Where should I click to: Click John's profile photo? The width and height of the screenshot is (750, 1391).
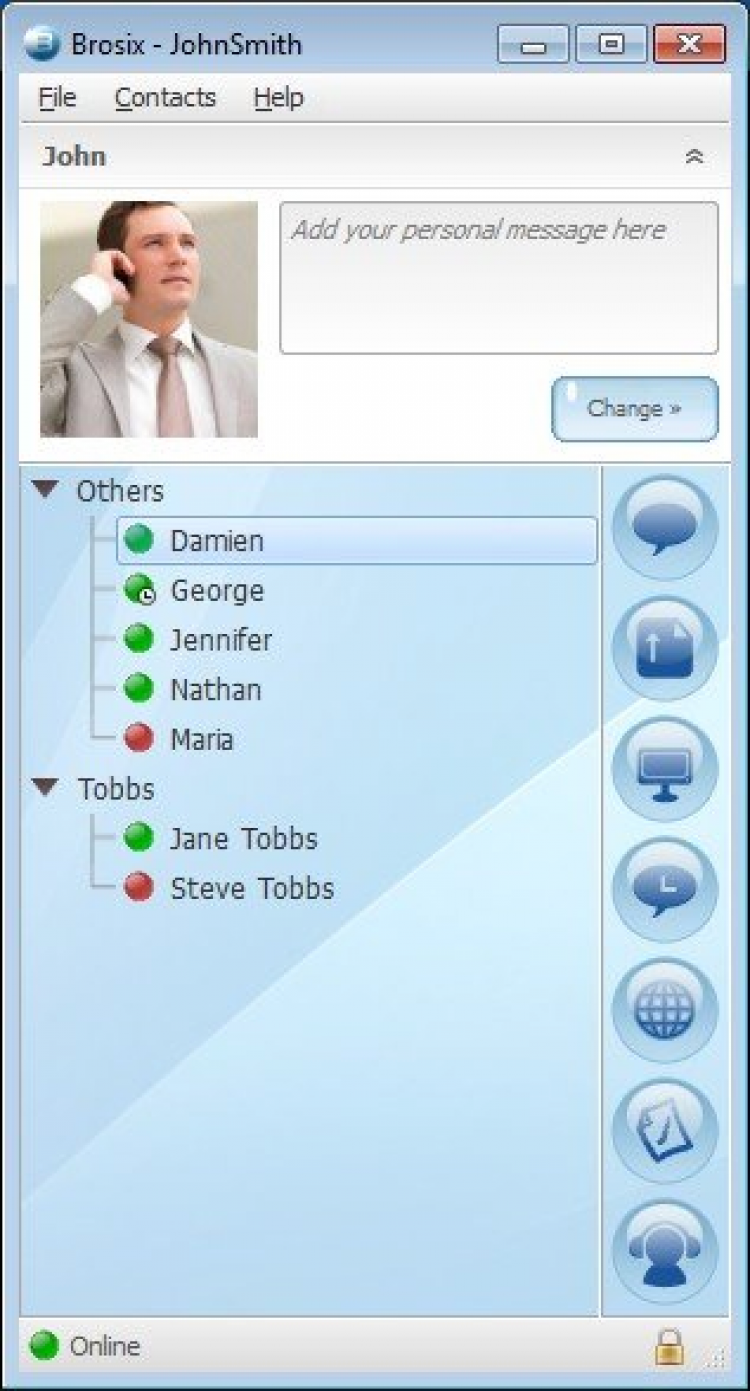149,319
